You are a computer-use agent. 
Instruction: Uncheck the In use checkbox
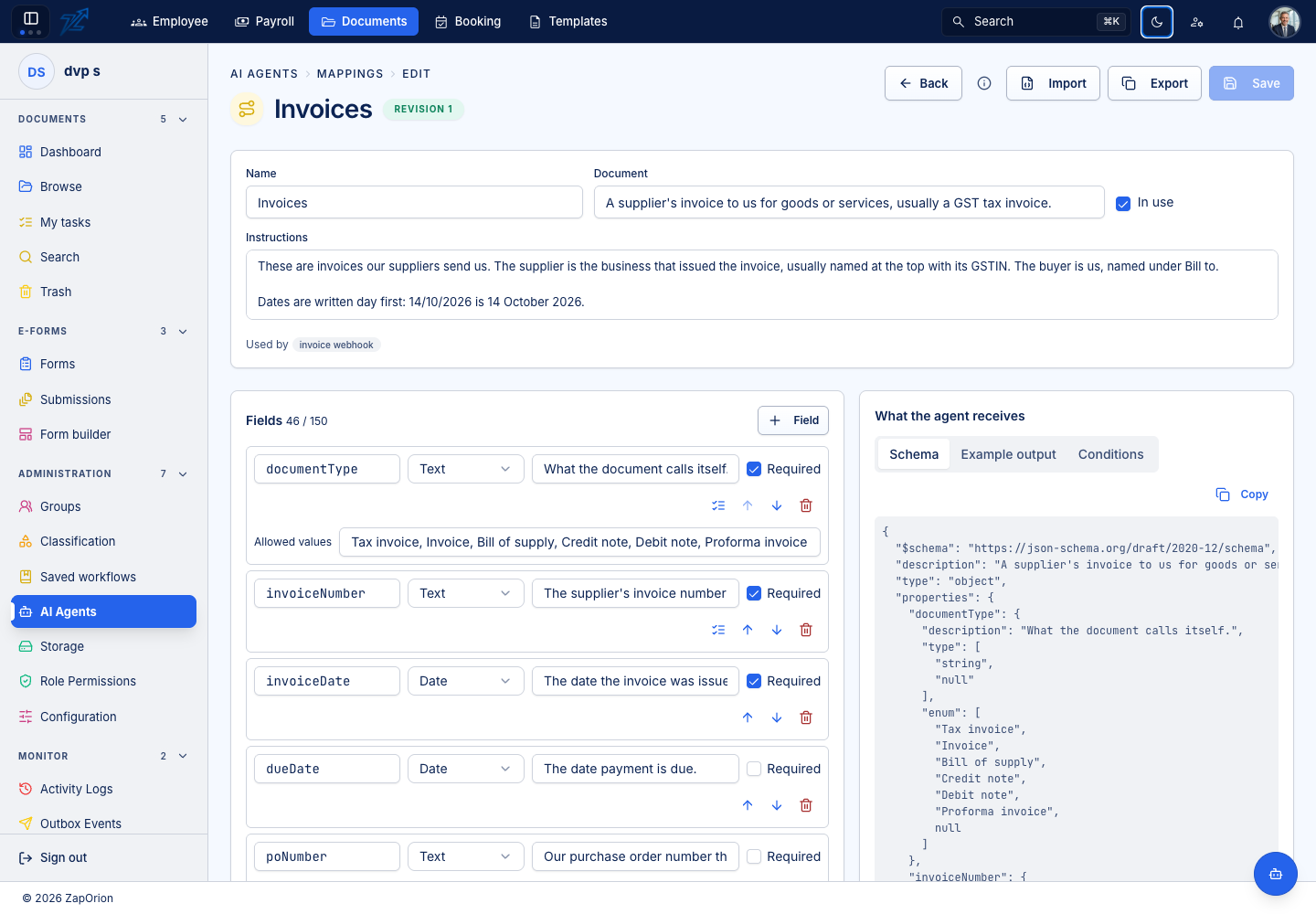point(1123,204)
